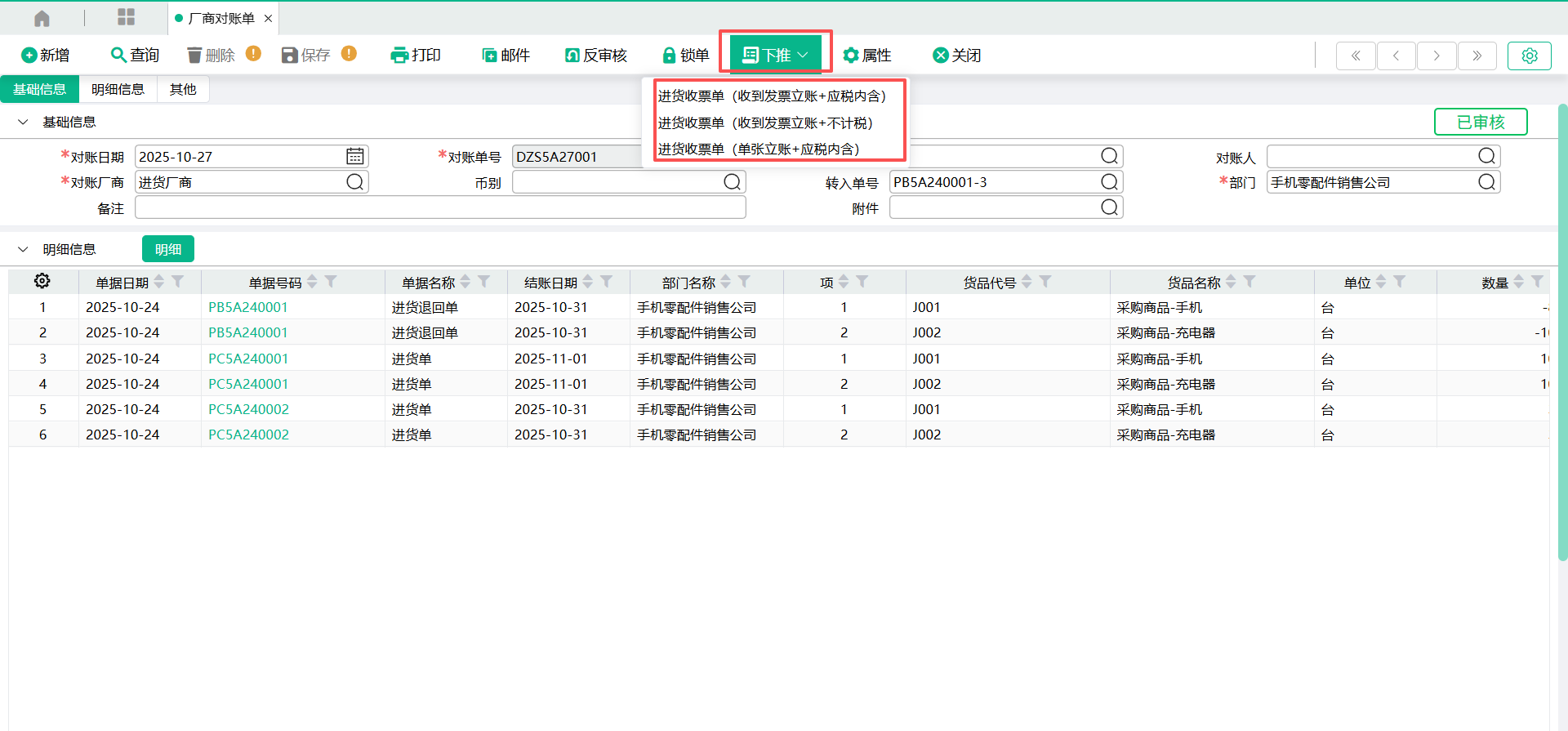1568x731 pixels.
Task: Collapse the 明细信息 section chevron
Action: (x=23, y=249)
